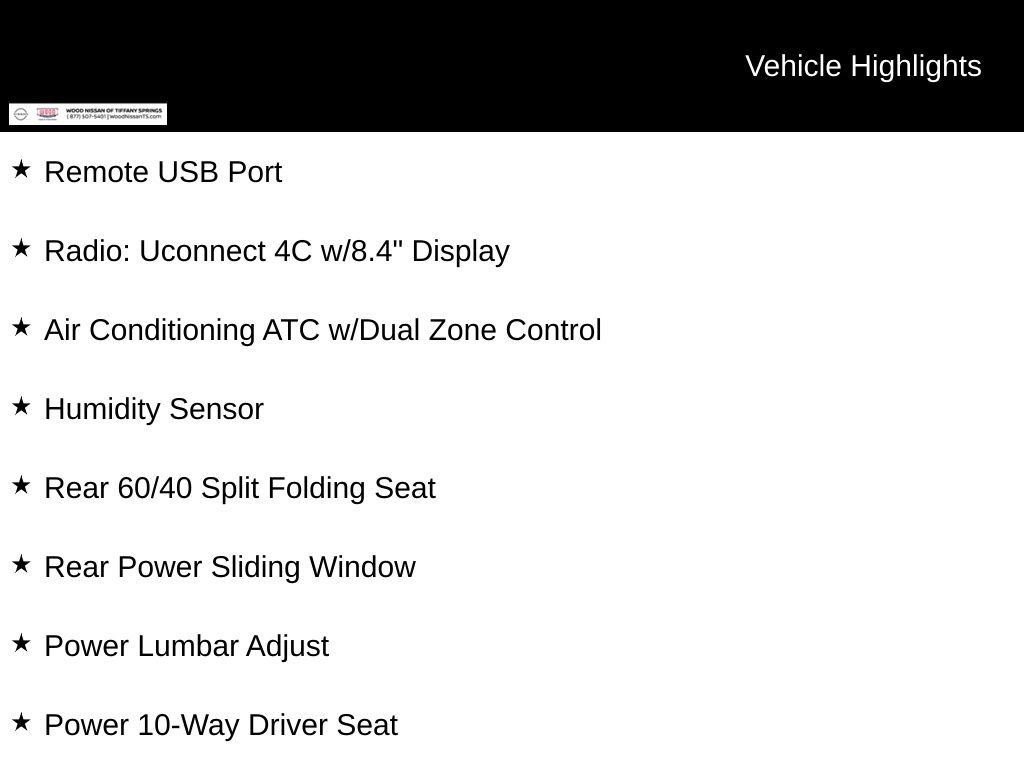
Task: Click the Nissan logo in the dealer banner
Action: [x=21, y=114]
